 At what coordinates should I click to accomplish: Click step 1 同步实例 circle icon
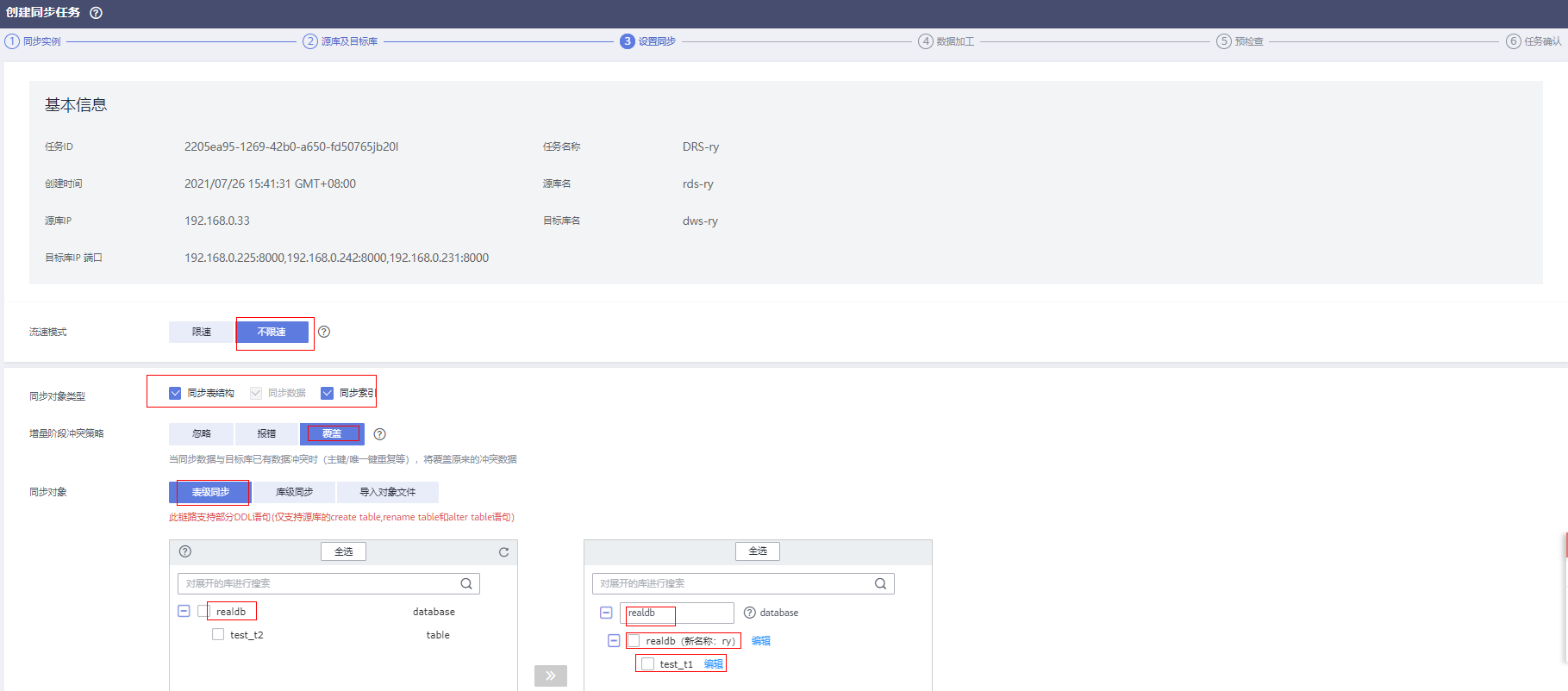12,41
